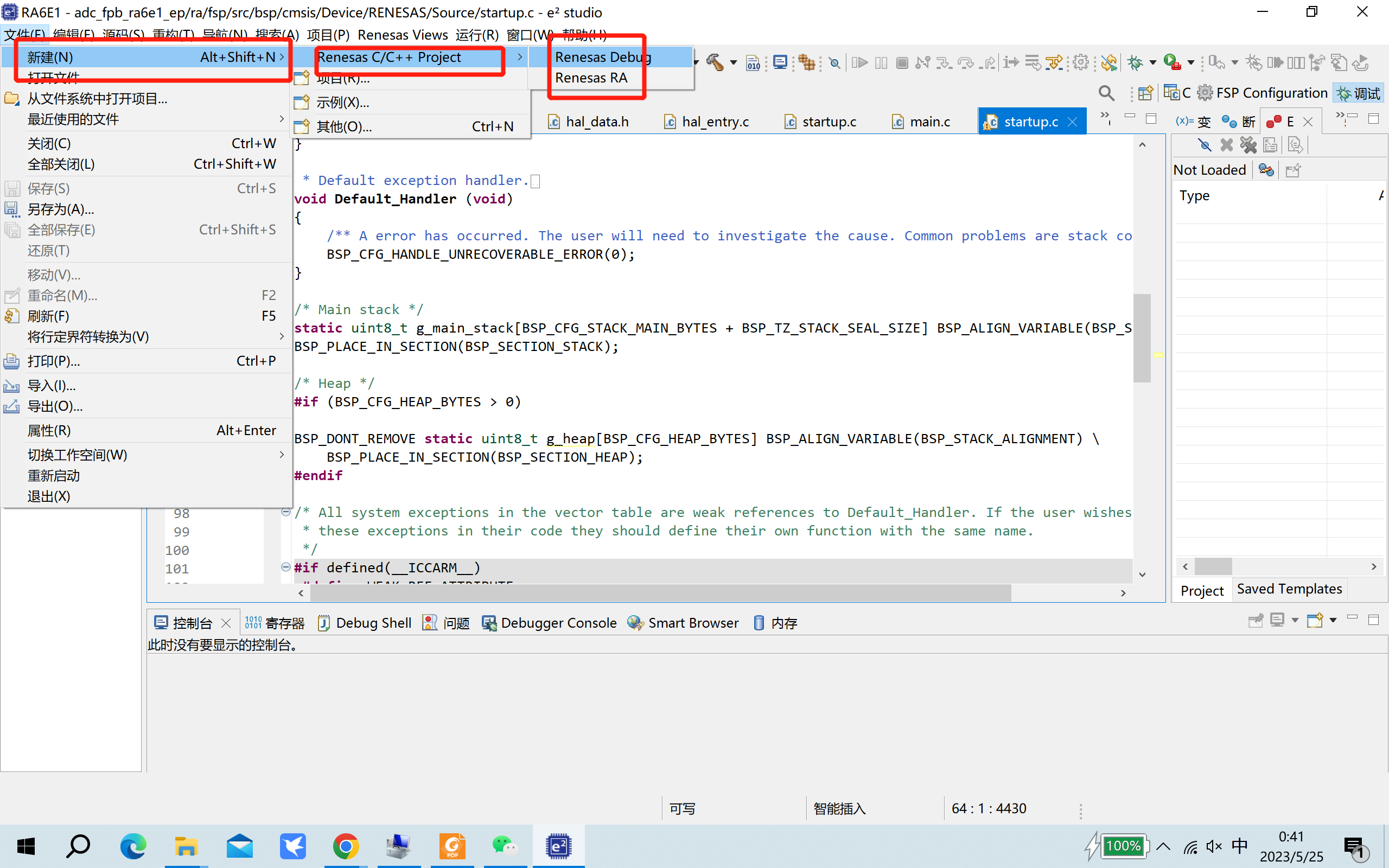Collapse the #if defined fold marker
Screen dimensions: 1389x868
(x=286, y=567)
